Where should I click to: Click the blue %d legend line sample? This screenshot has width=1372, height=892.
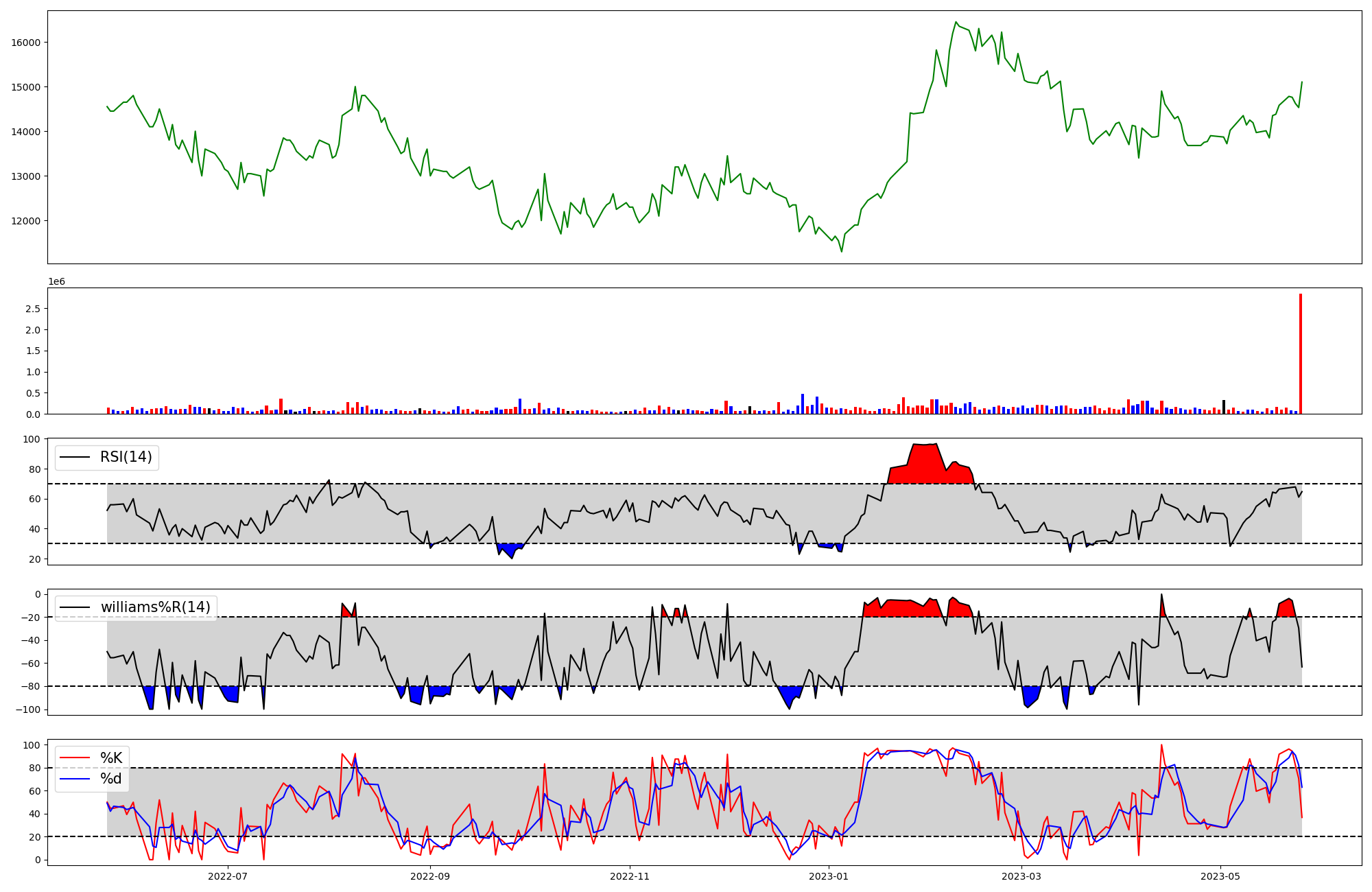point(75,779)
